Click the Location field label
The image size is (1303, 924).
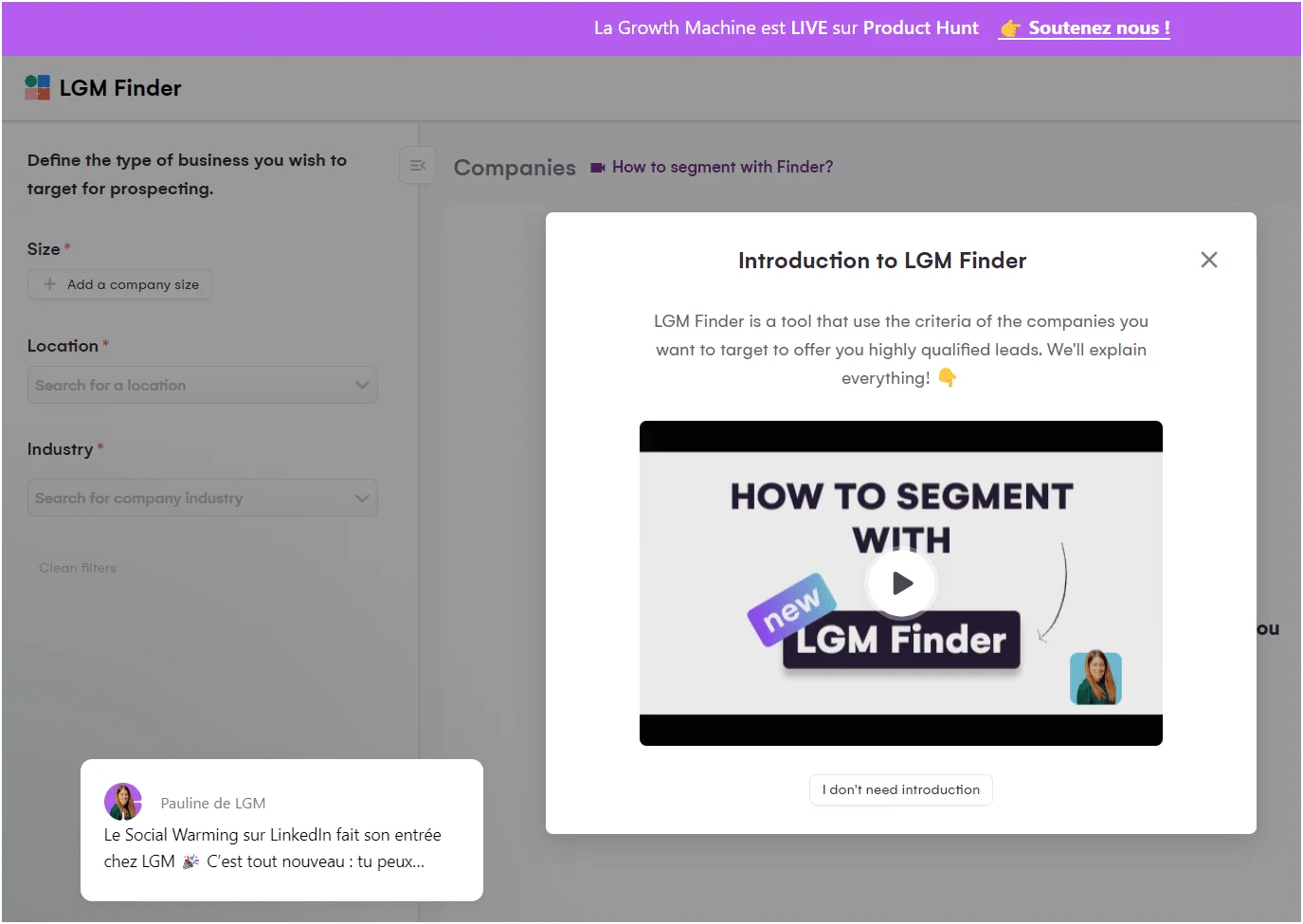click(63, 346)
